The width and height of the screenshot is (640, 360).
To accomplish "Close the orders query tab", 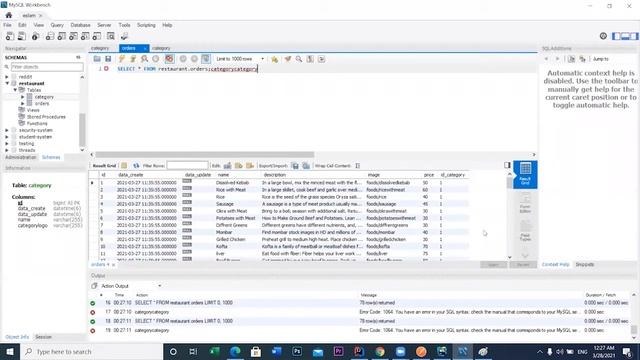I will [x=145, y=49].
